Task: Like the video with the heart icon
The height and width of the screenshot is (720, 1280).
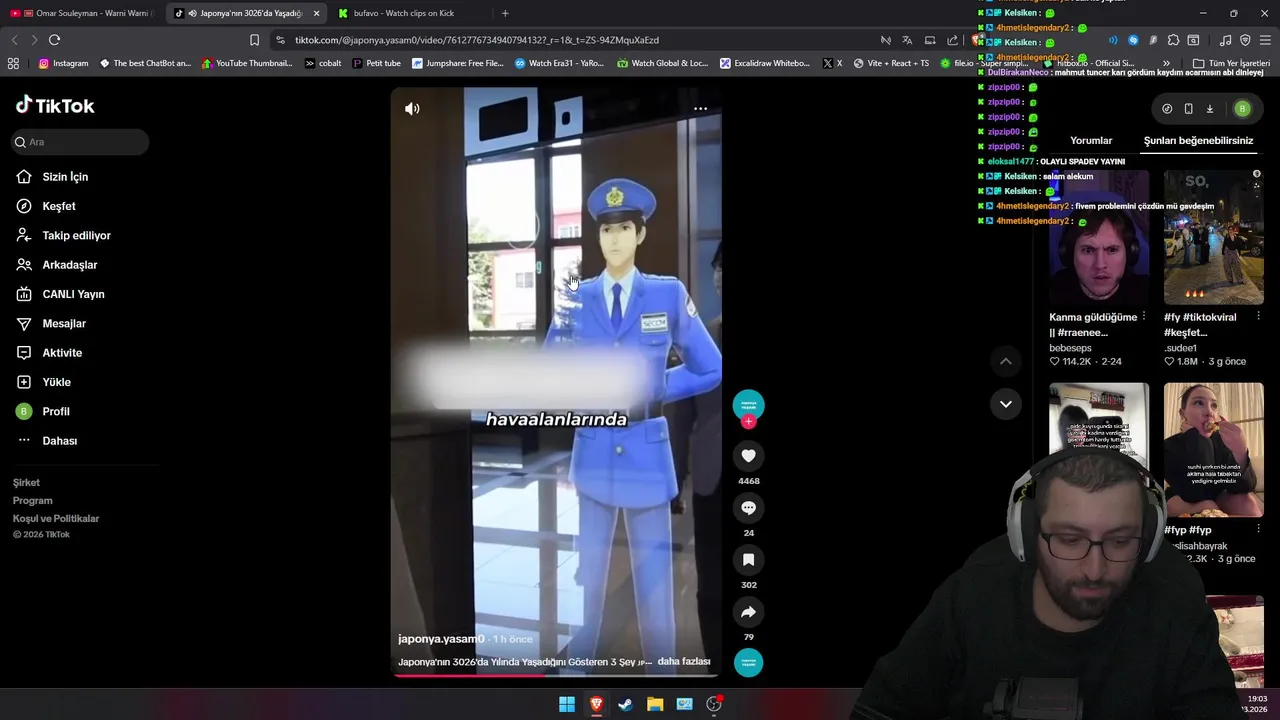Action: pos(748,456)
